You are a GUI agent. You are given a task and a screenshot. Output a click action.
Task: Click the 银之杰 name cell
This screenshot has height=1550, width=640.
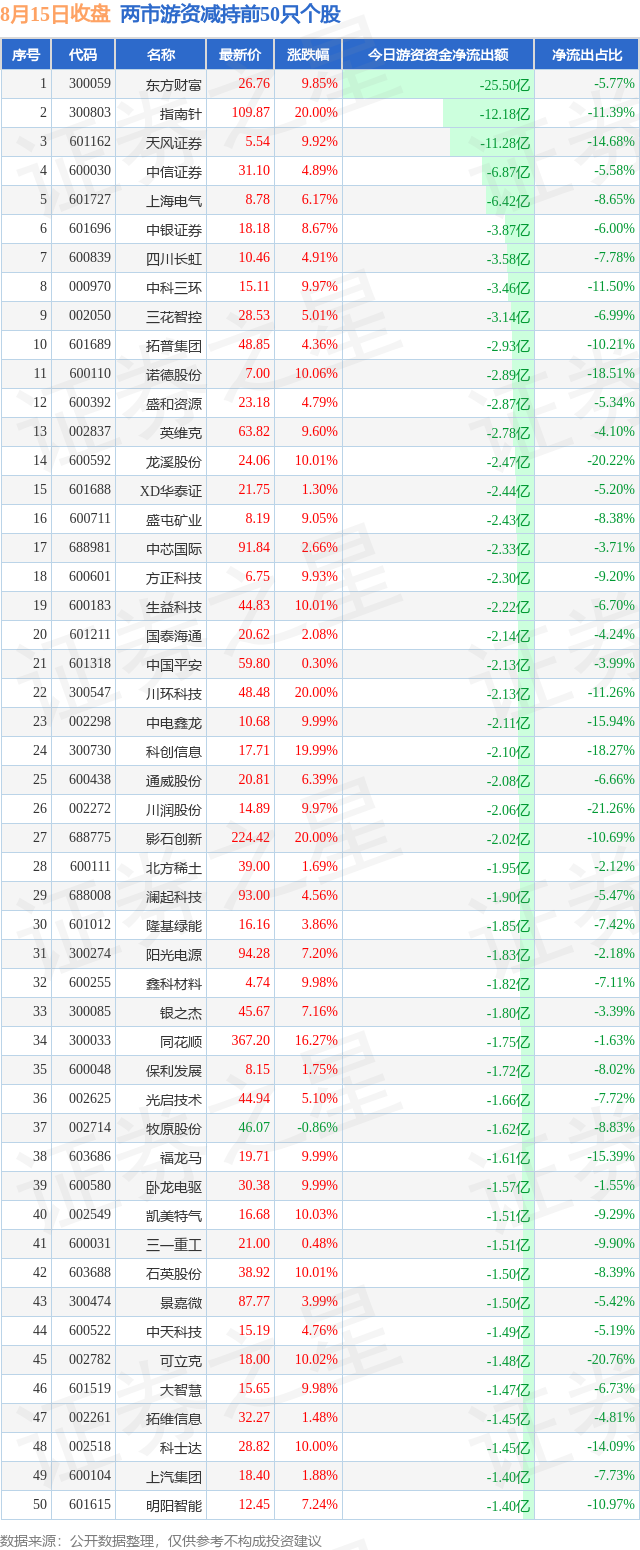(x=181, y=1012)
